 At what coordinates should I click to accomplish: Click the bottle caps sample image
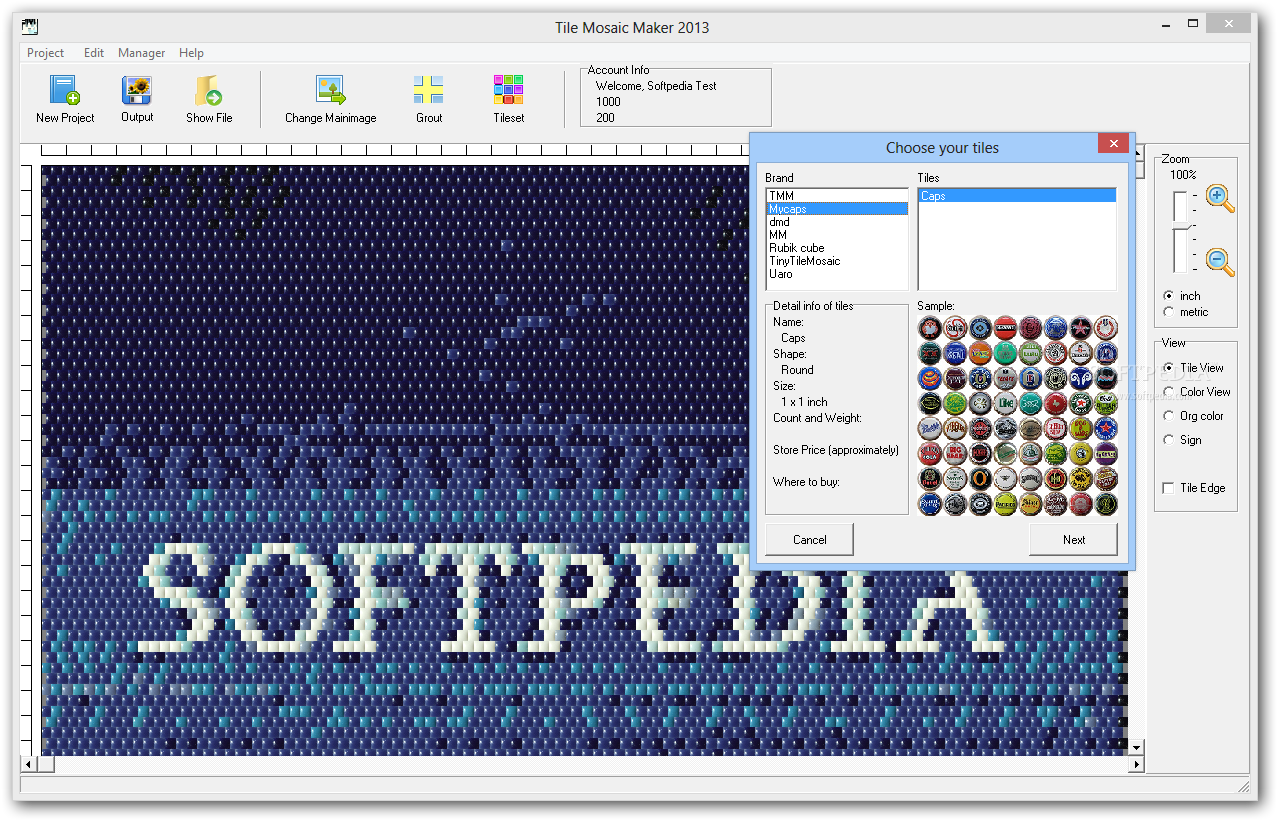coord(1018,416)
